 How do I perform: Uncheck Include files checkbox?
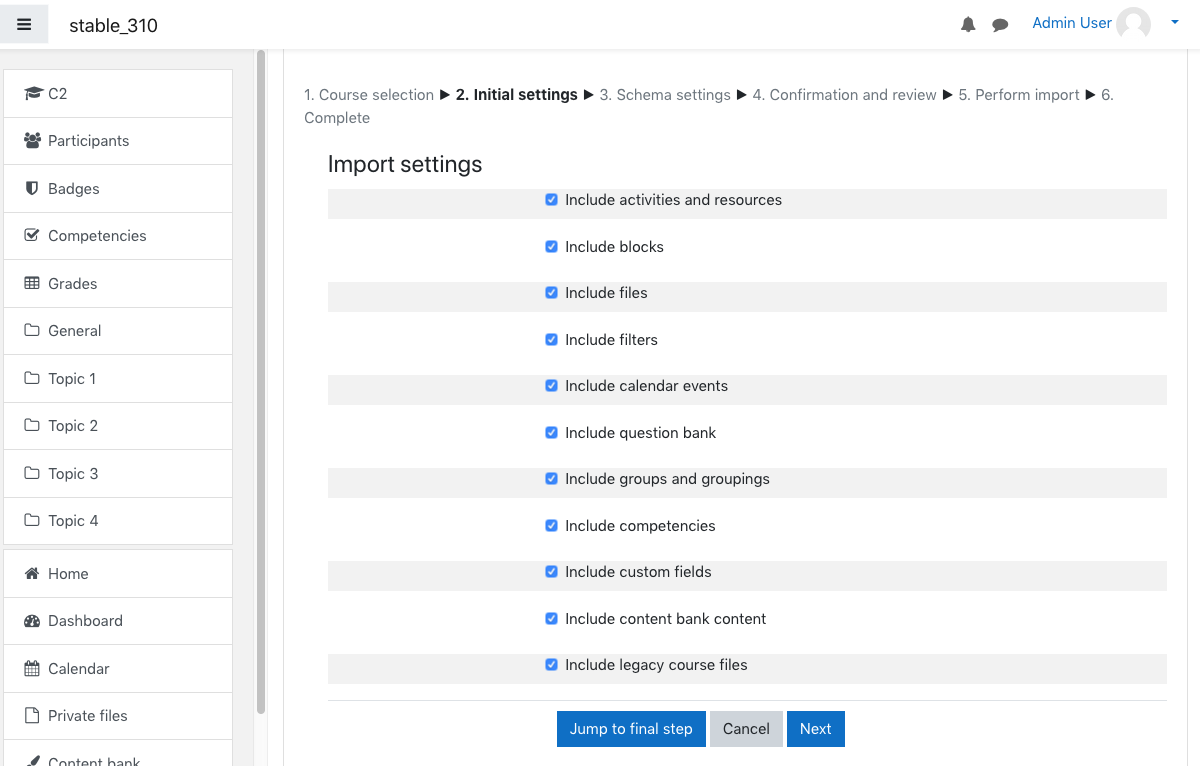pyautogui.click(x=551, y=293)
